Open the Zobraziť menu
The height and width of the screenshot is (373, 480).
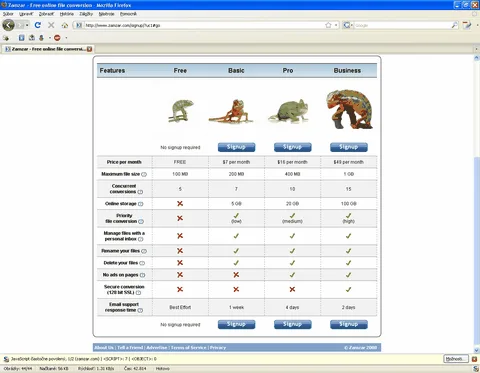point(46,14)
